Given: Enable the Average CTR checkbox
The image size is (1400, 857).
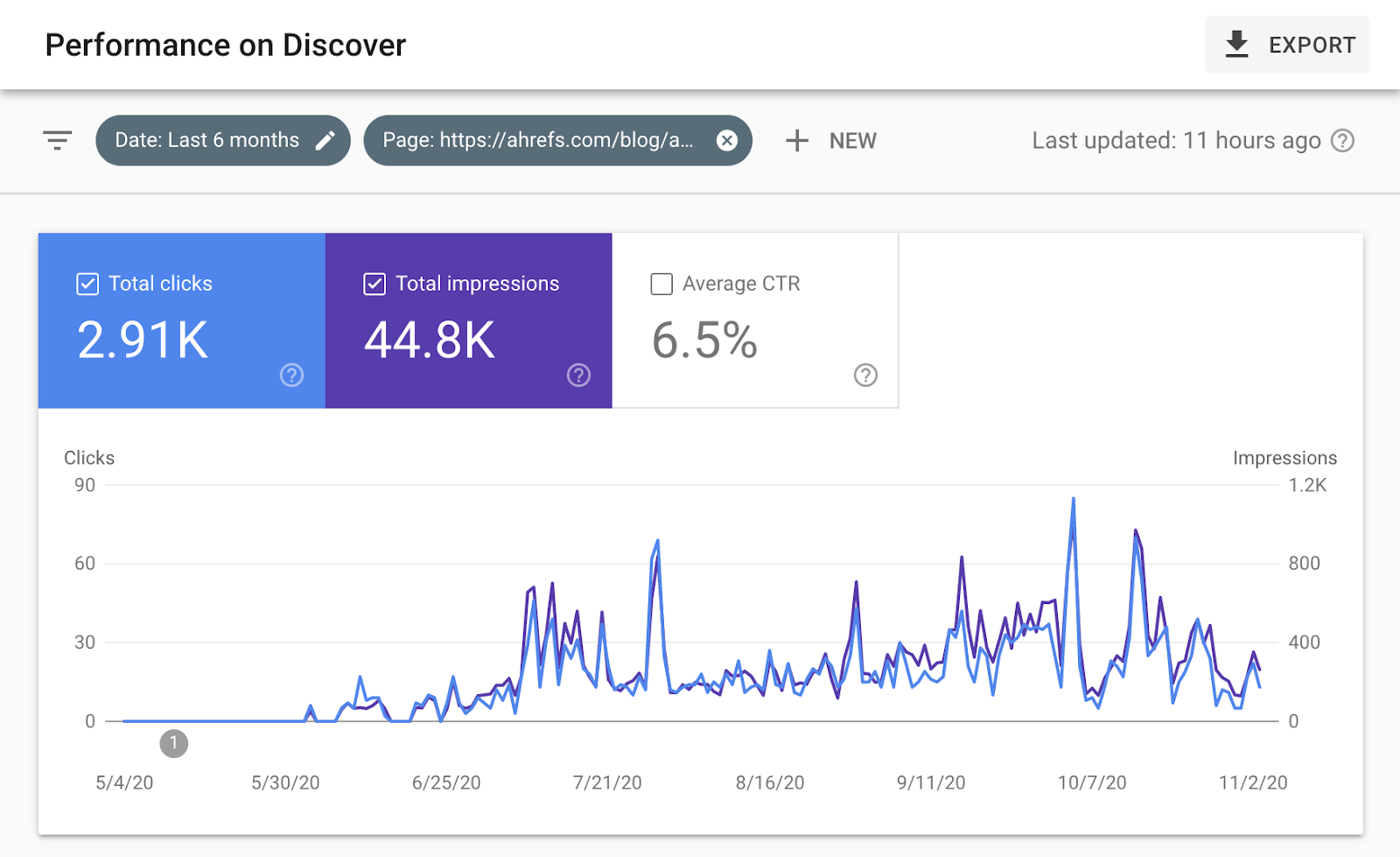Looking at the screenshot, I should coord(661,284).
